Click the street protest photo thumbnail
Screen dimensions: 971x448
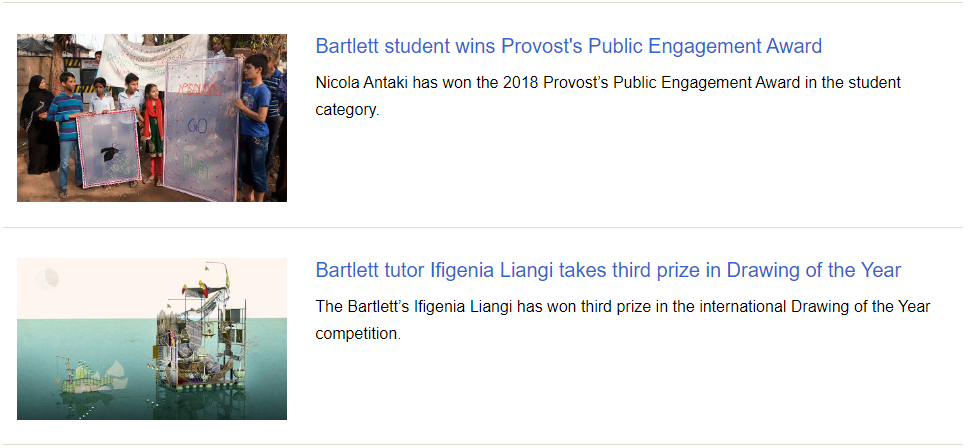pos(152,118)
